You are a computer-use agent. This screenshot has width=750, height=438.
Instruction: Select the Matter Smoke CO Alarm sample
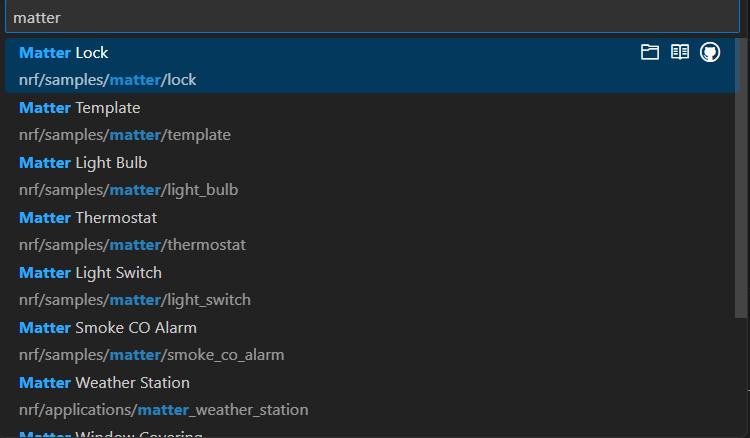point(108,328)
